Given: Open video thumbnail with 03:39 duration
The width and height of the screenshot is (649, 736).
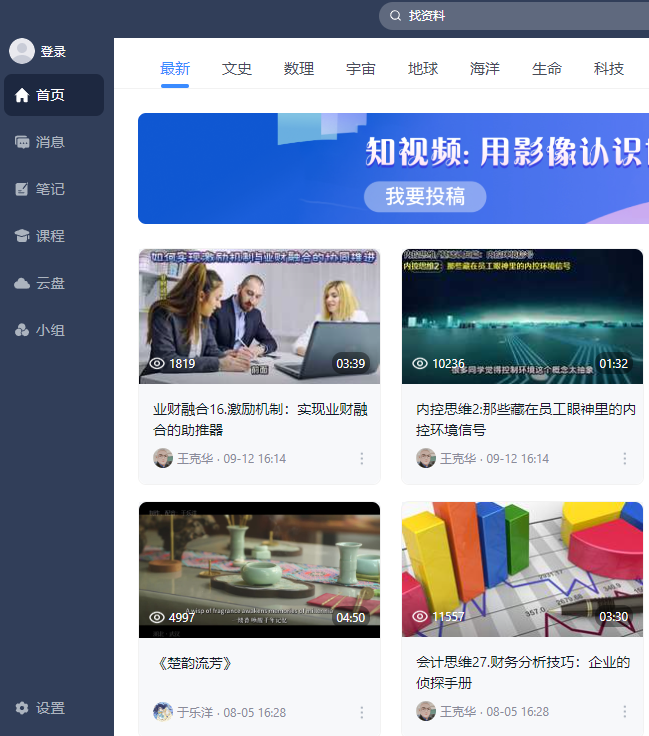Looking at the screenshot, I should coord(260,316).
